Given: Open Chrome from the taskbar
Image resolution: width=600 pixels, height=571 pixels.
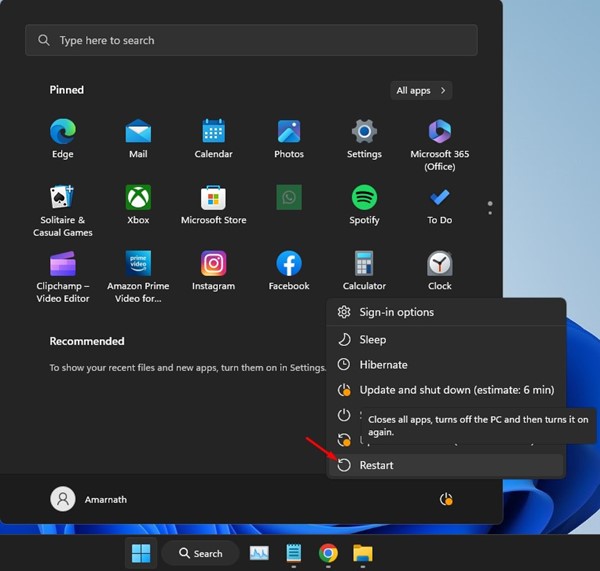Looking at the screenshot, I should click(x=327, y=553).
